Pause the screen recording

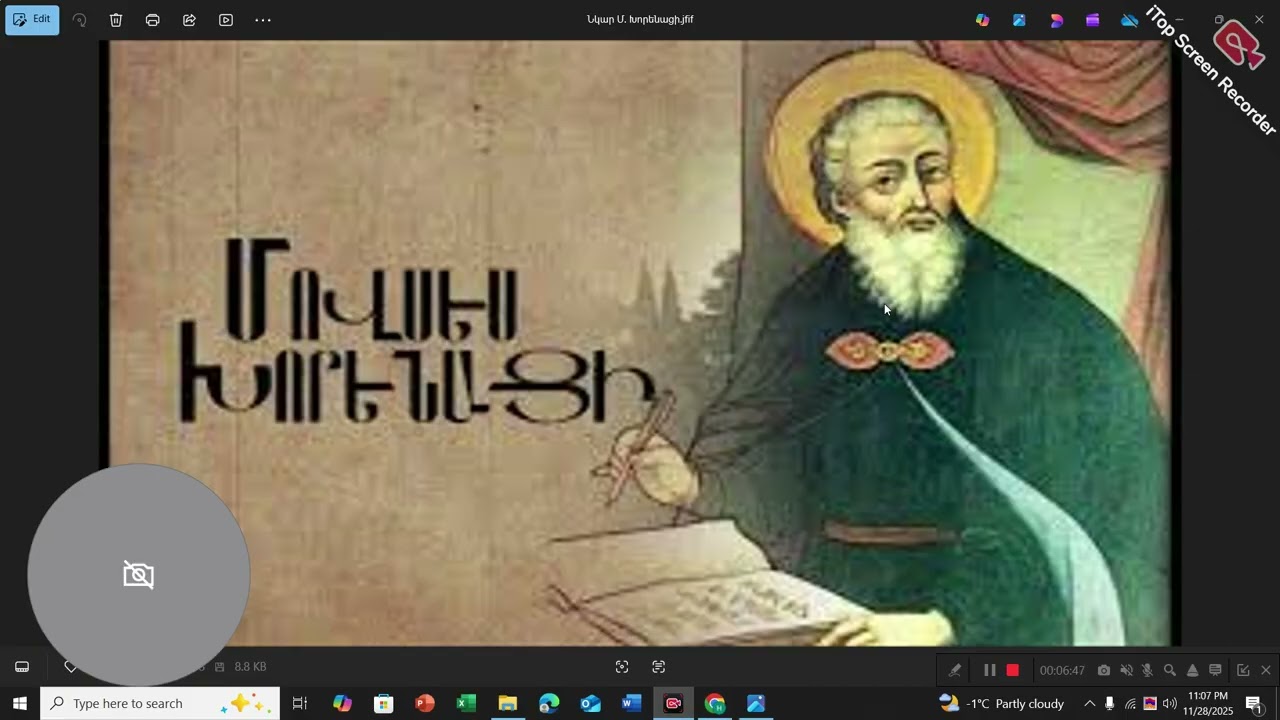pyautogui.click(x=989, y=670)
